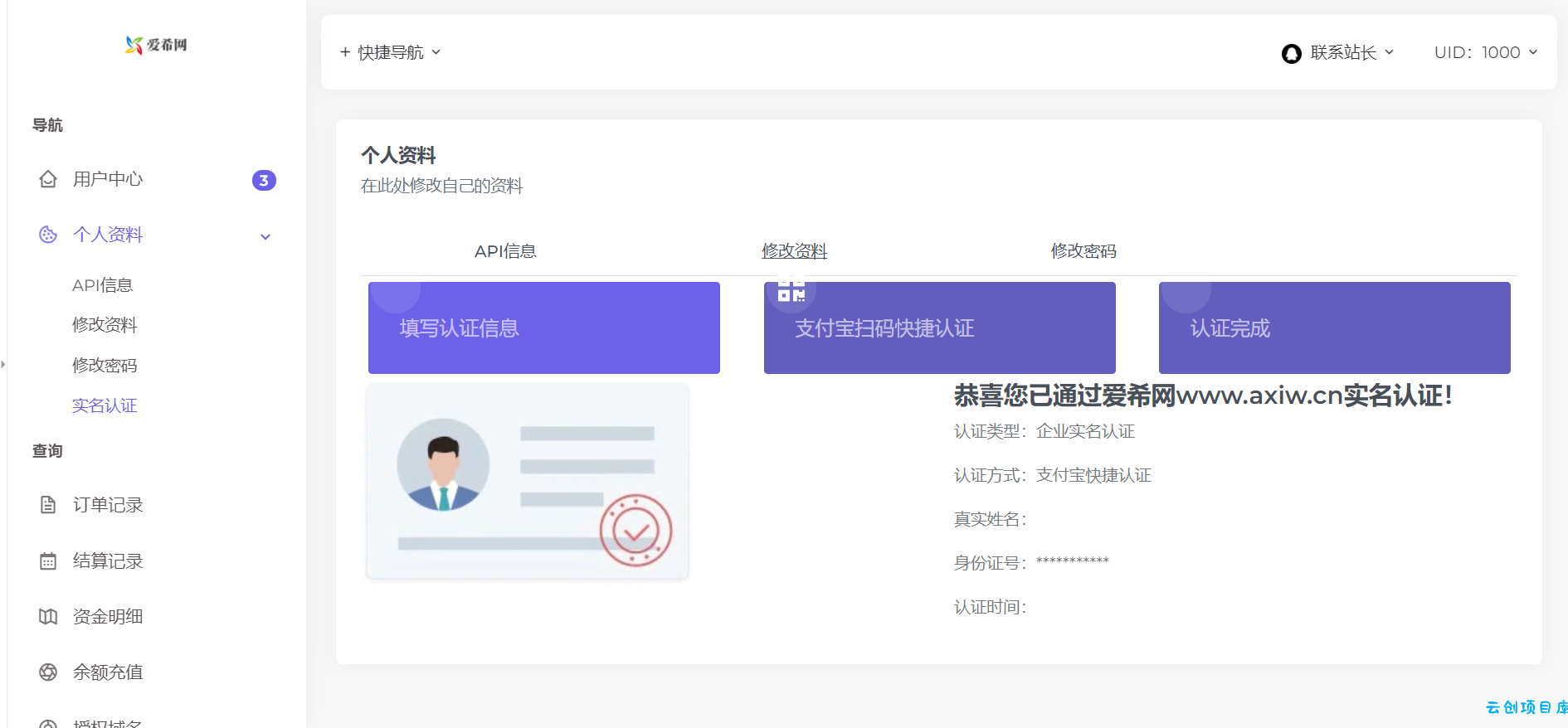Click the 资金明细 map icon

point(48,617)
